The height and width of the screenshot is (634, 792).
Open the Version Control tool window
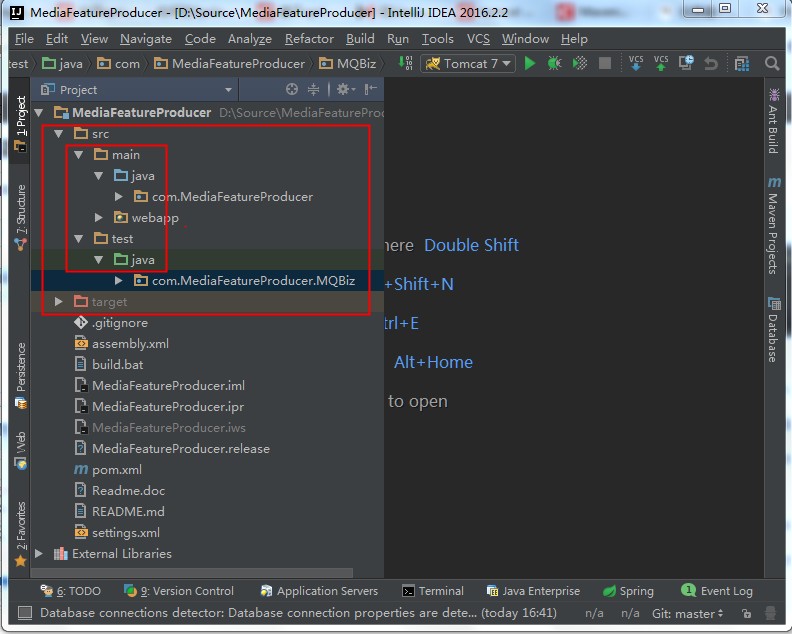[179, 591]
